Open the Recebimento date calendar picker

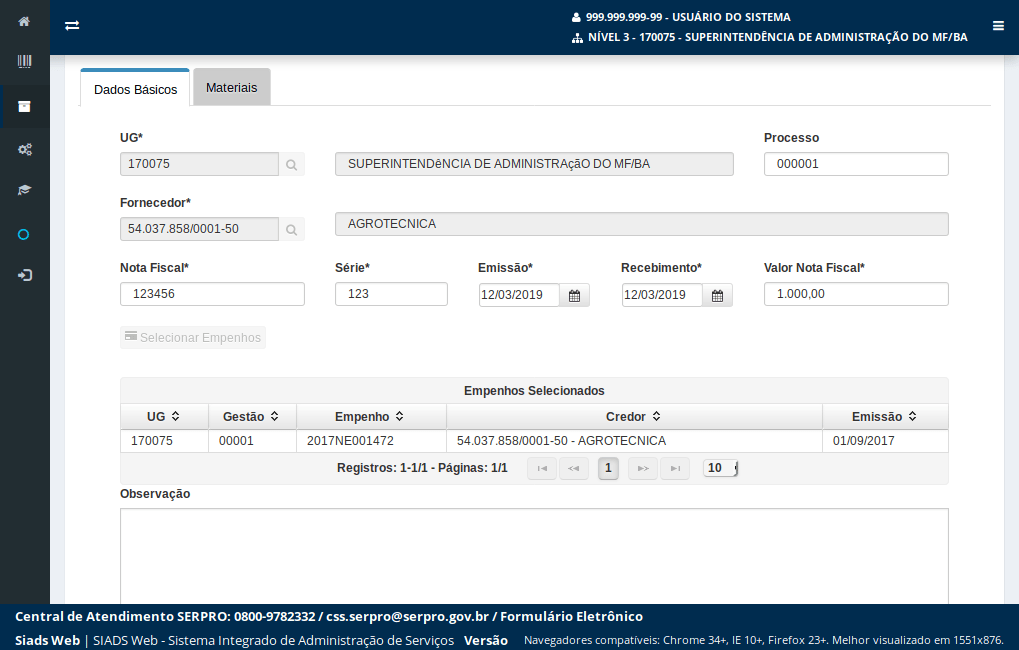click(717, 295)
